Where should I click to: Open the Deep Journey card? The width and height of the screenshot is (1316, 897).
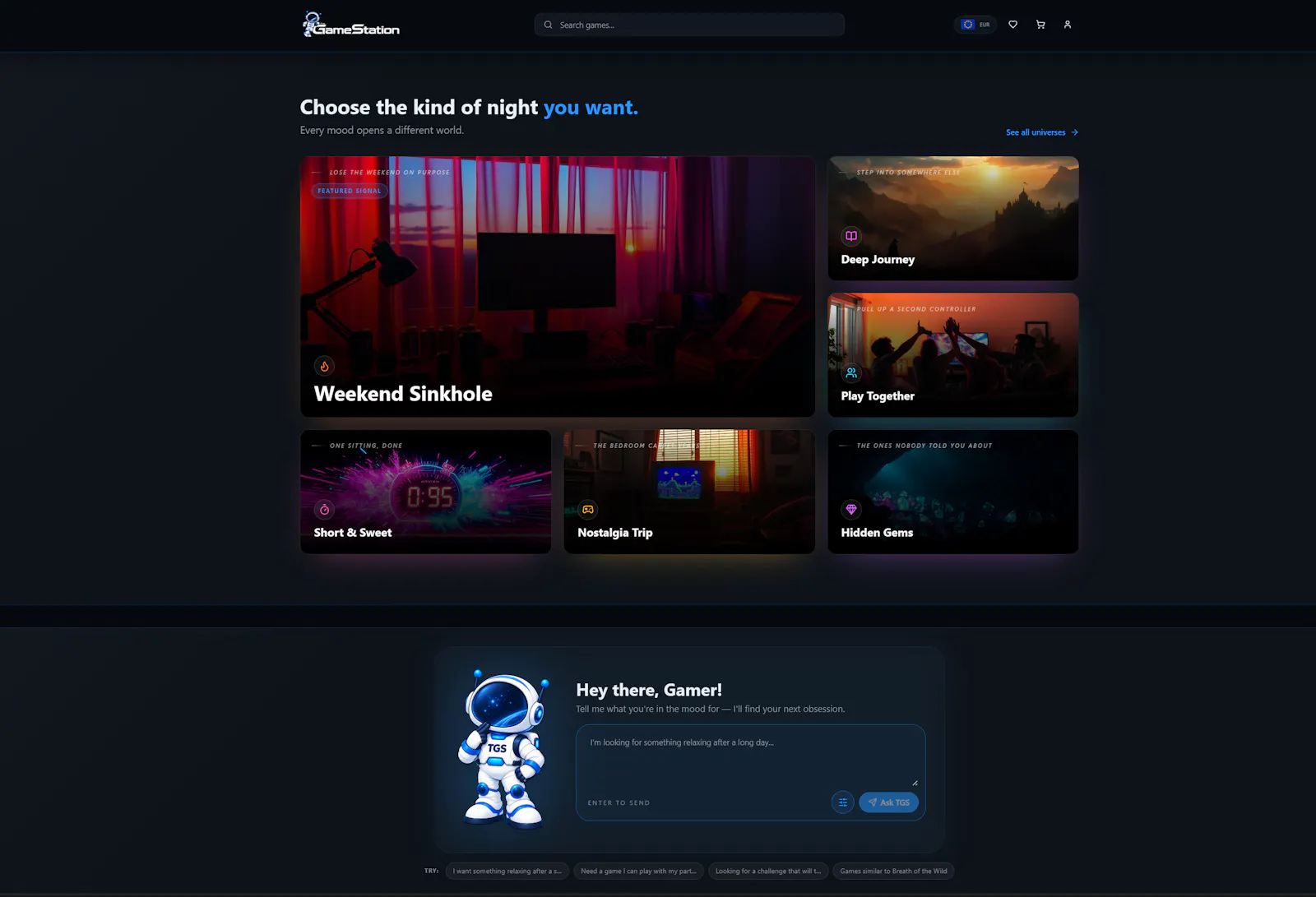tap(953, 218)
